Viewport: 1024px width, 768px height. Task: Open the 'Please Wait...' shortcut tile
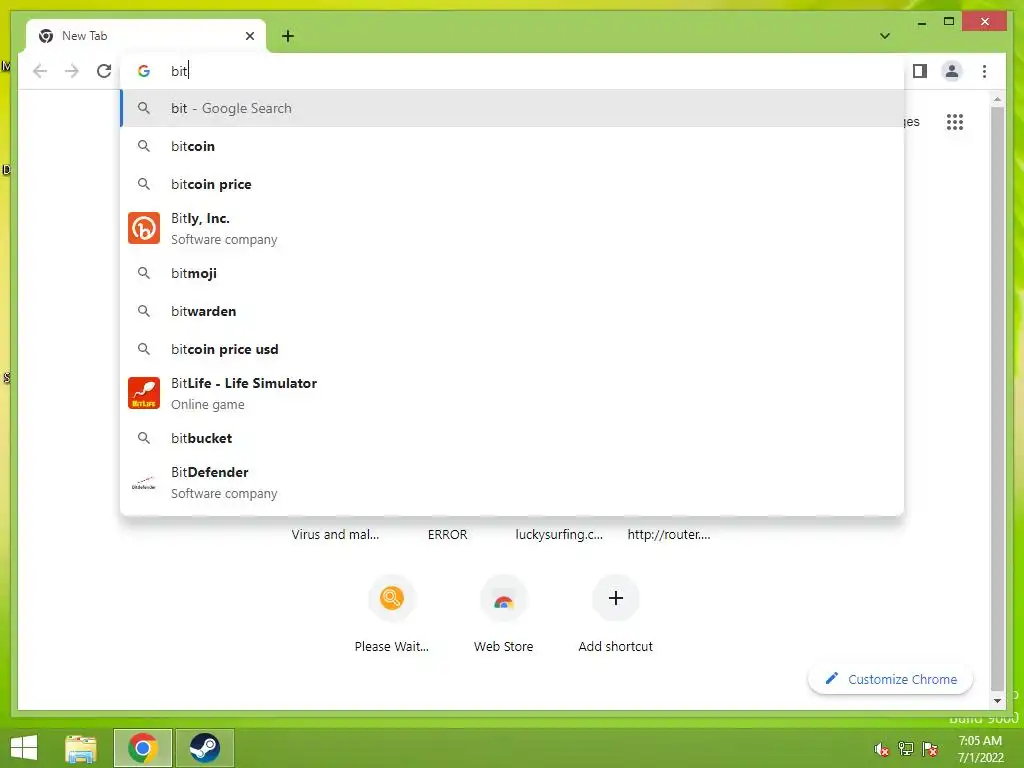(392, 615)
